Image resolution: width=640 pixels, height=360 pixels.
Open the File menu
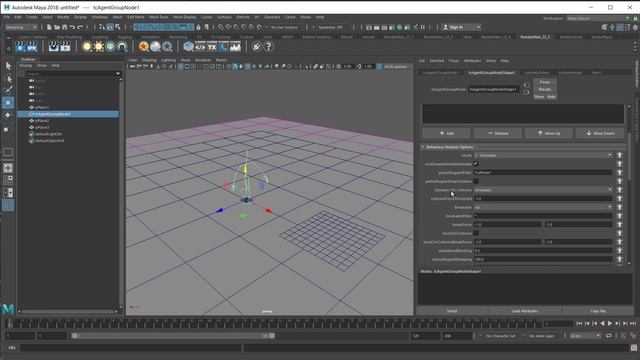(7, 17)
